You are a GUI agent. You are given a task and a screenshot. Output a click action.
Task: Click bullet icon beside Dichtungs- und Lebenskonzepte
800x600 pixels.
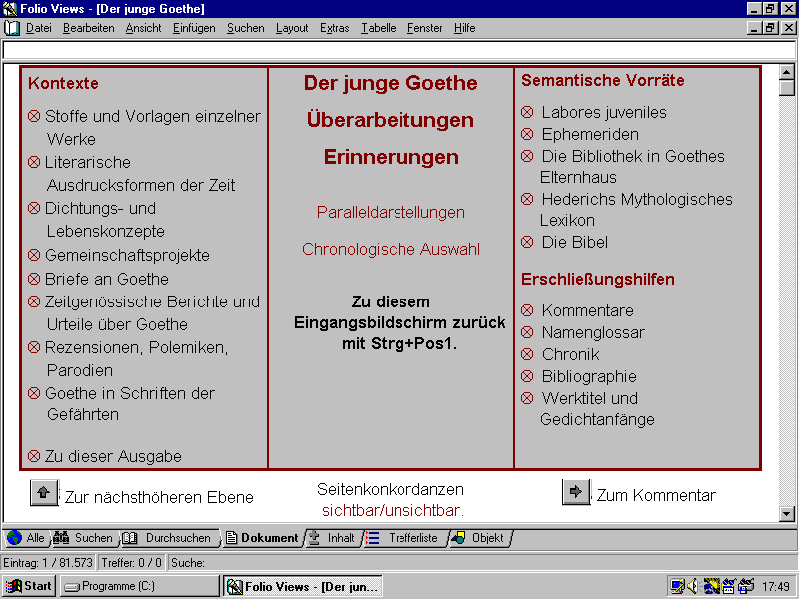tap(34, 208)
